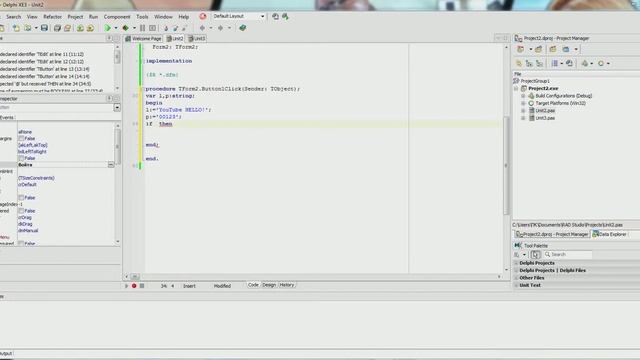Click the (TSizeConstraints) property value

pos(36,178)
